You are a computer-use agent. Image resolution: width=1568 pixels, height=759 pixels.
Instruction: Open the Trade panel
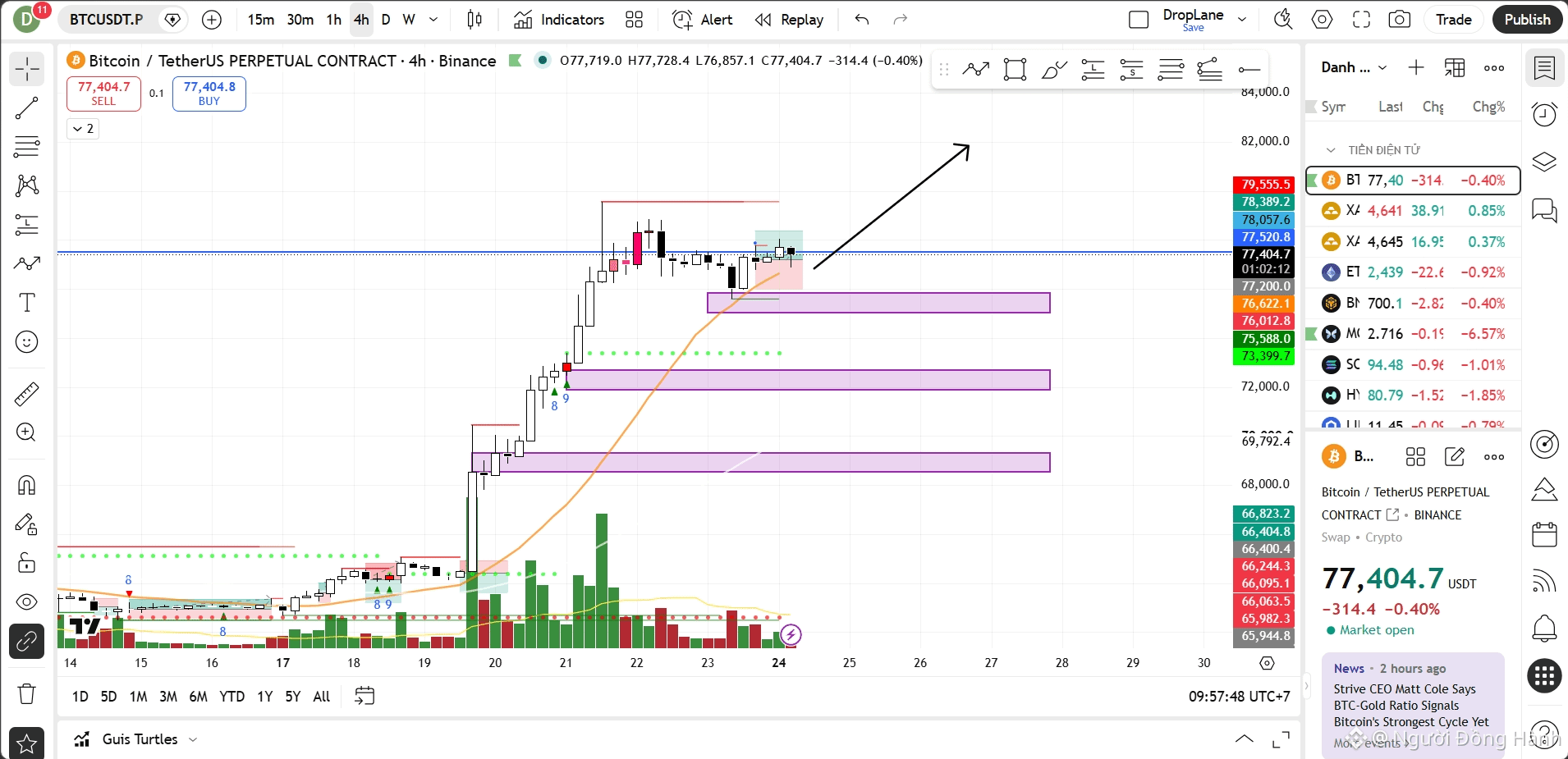[1453, 20]
